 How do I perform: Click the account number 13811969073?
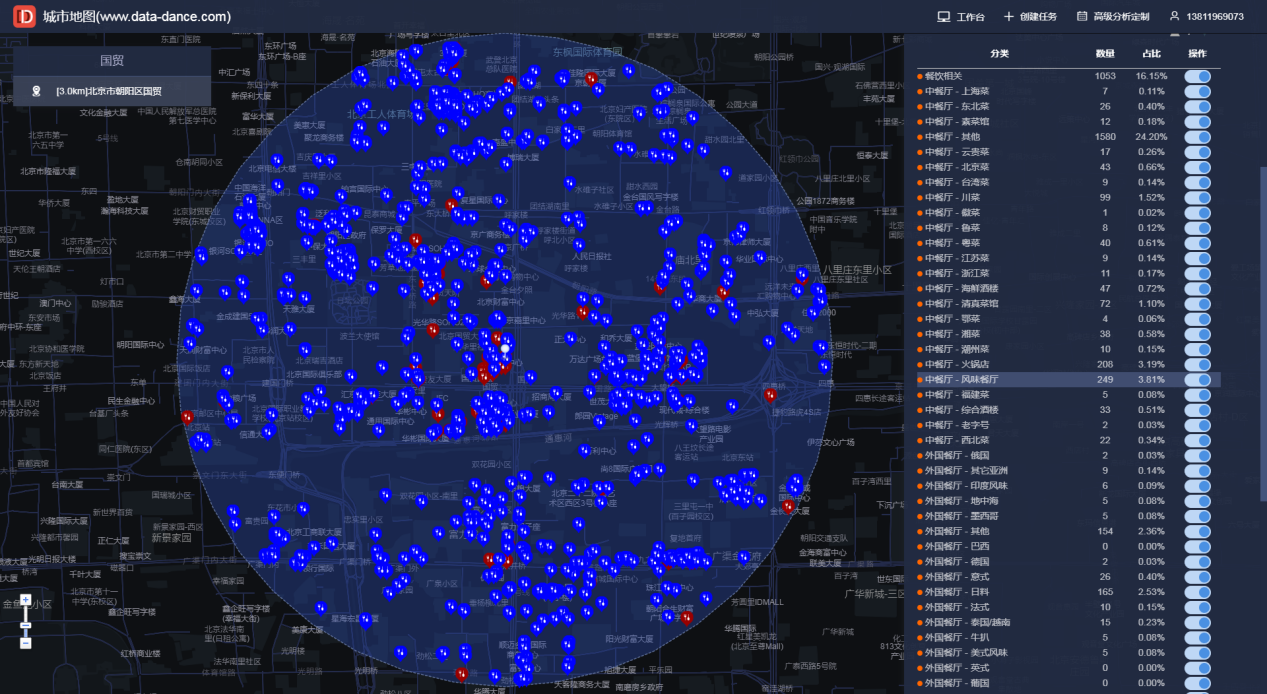(x=1215, y=17)
